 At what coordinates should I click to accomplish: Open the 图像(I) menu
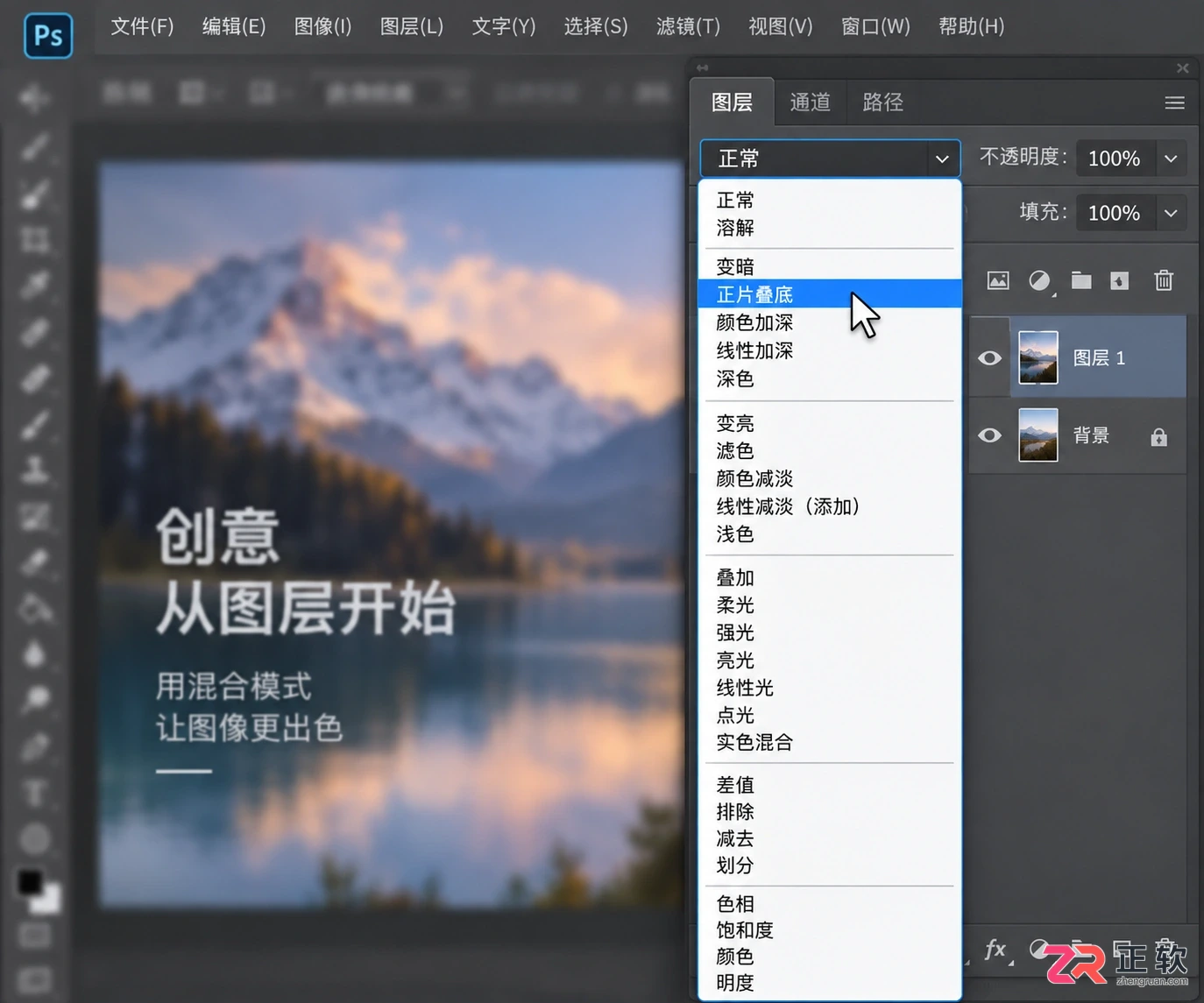(x=322, y=26)
